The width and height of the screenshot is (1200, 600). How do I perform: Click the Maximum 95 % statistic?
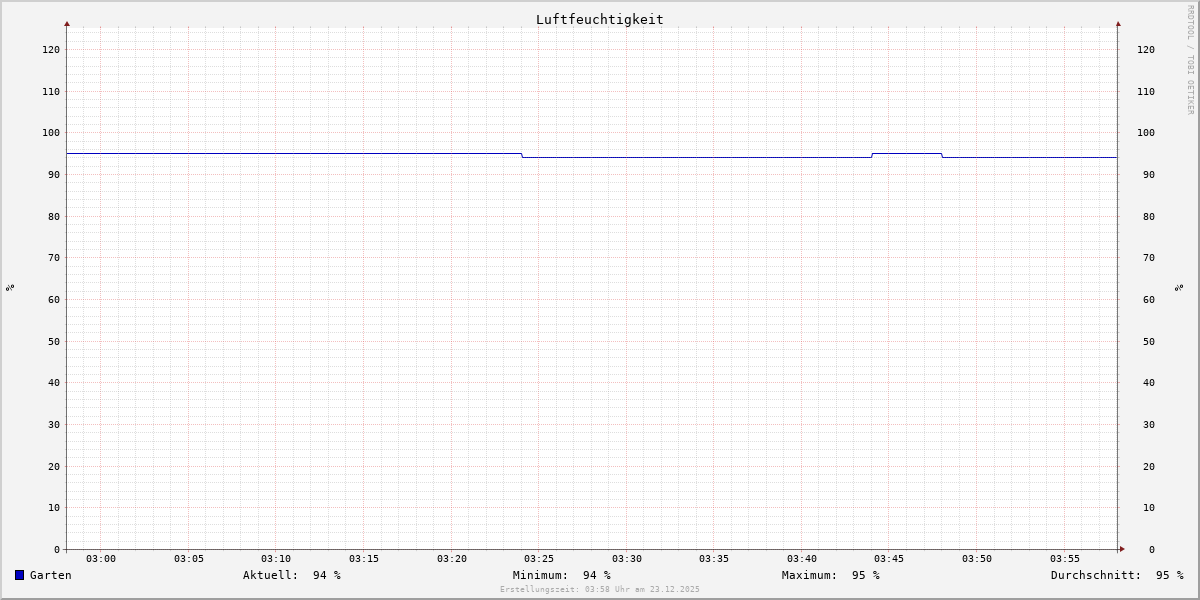click(x=831, y=575)
